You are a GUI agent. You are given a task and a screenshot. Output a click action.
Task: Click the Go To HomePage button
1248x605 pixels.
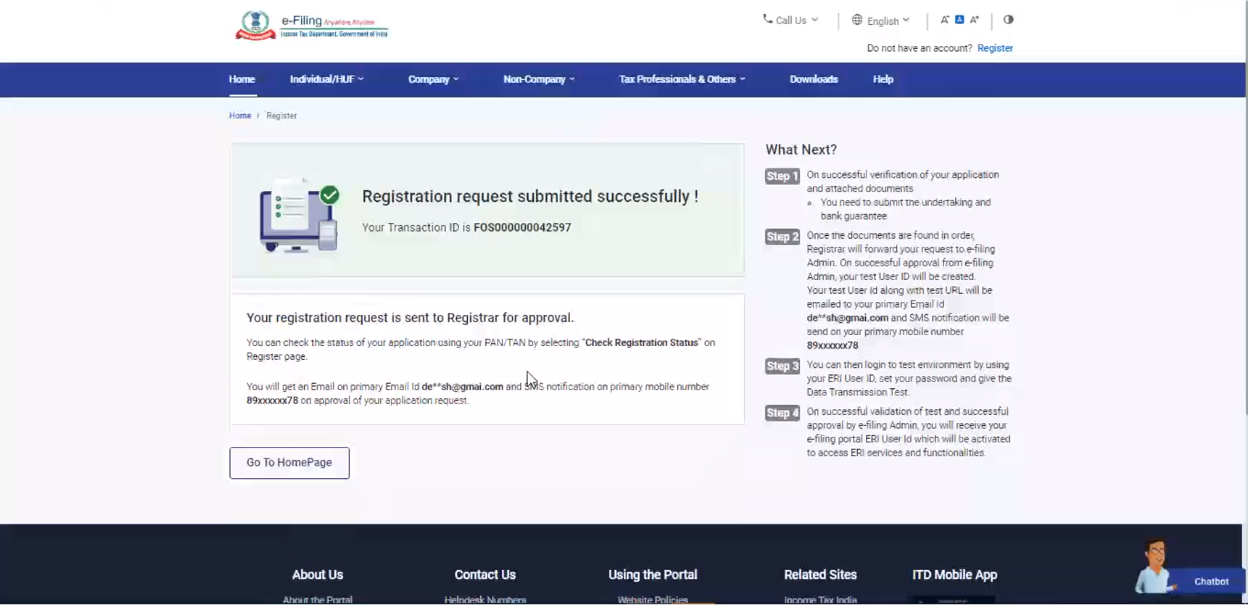(x=289, y=463)
